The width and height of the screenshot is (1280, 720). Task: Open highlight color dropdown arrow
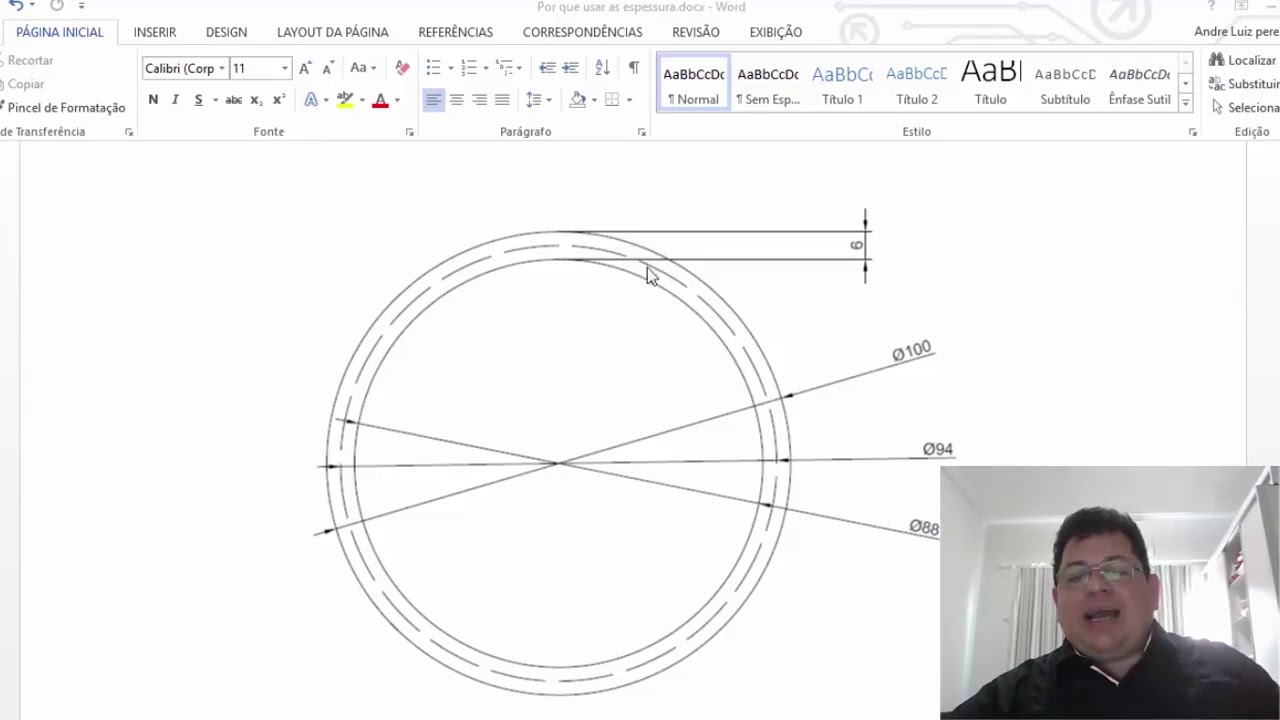[362, 100]
